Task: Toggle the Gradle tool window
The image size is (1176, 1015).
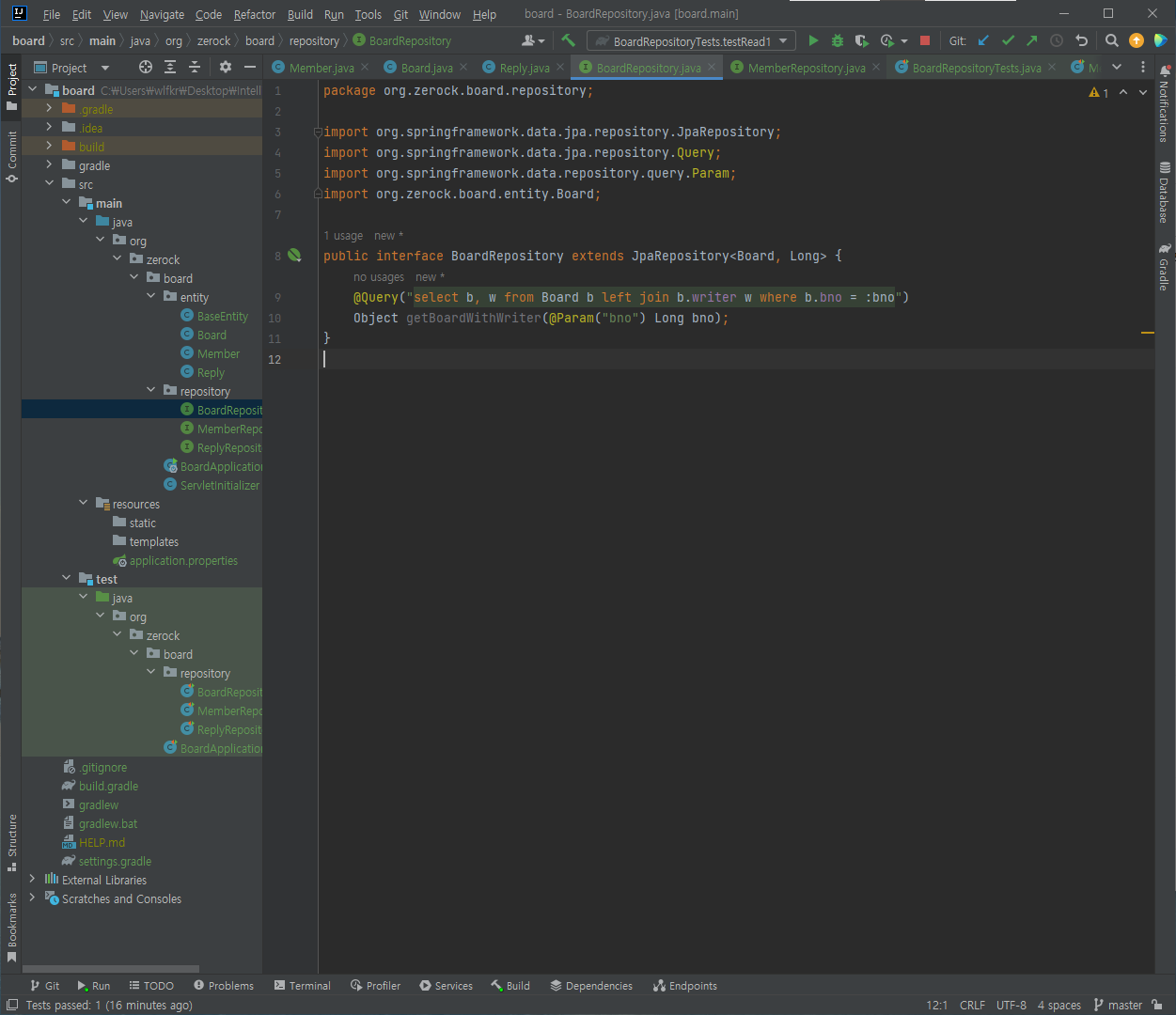Action: click(x=1165, y=267)
